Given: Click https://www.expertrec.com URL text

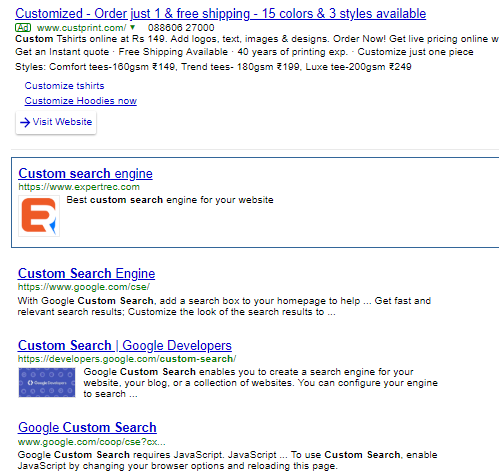Looking at the screenshot, I should [79, 187].
